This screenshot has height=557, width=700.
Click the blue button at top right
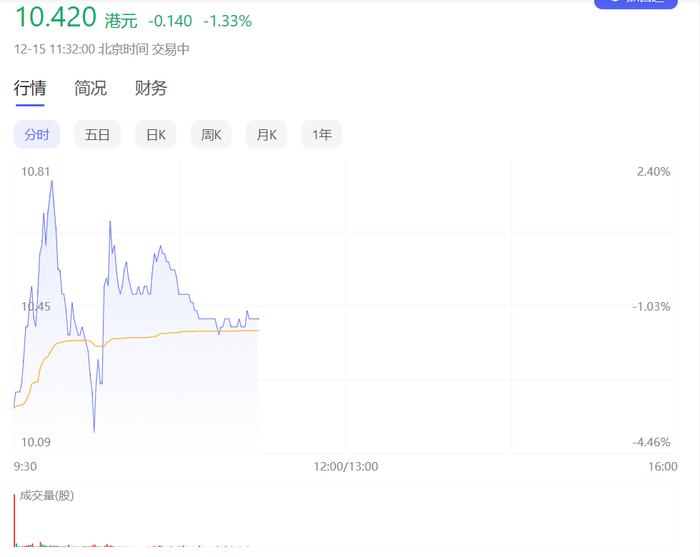tap(636, 4)
